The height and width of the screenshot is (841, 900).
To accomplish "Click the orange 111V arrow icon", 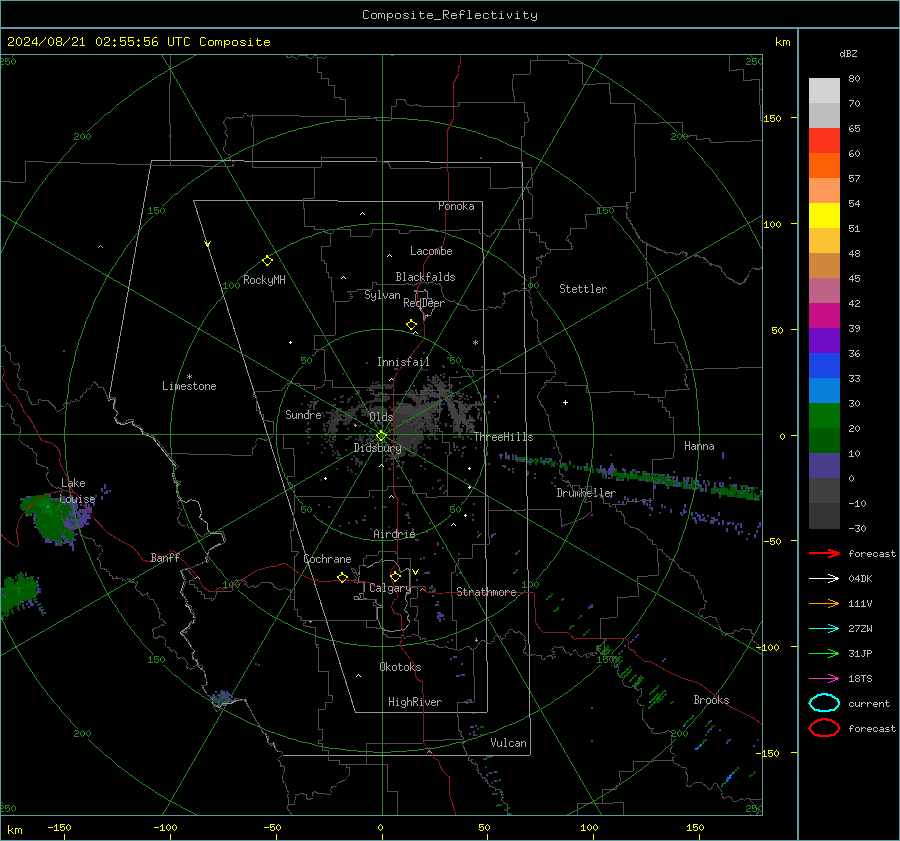I will pos(824,603).
